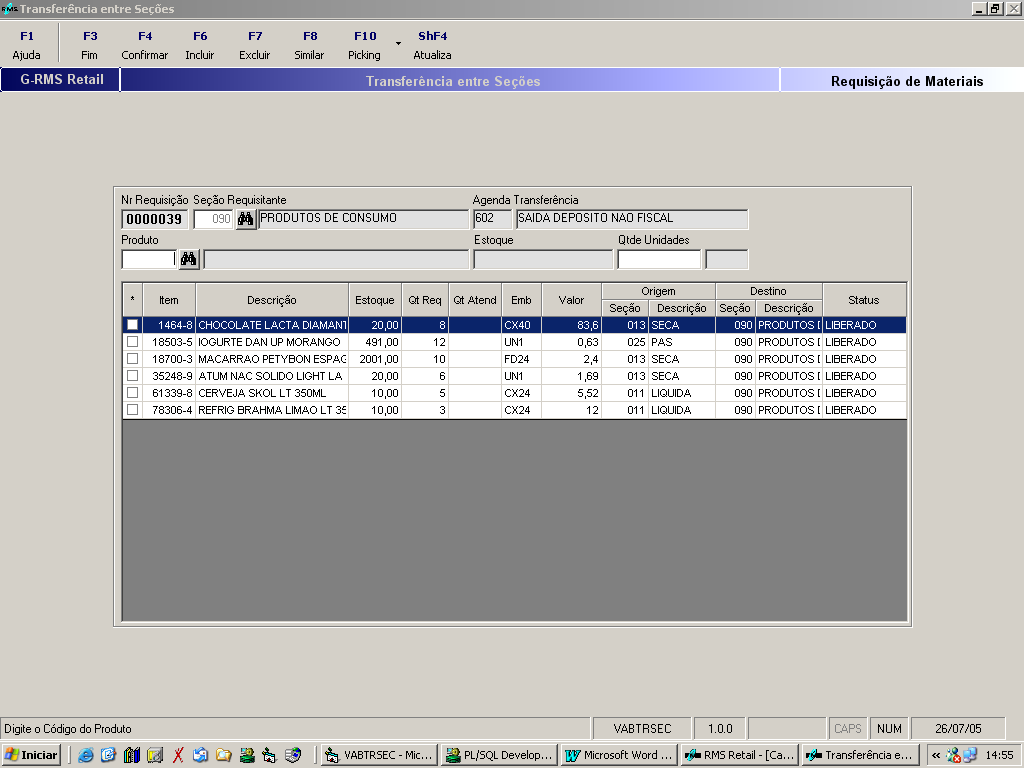Click the Qtde Unidades input field
Viewport: 1024px width, 768px height.
[659, 259]
